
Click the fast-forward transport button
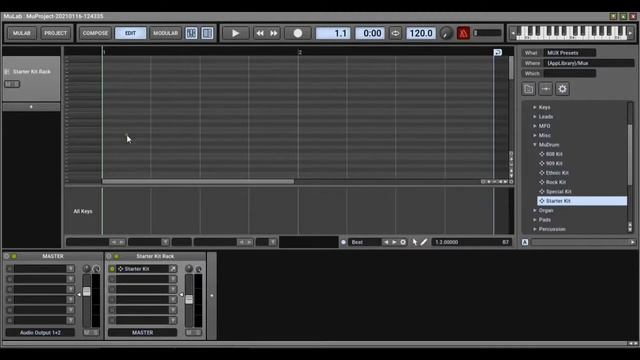[274, 33]
